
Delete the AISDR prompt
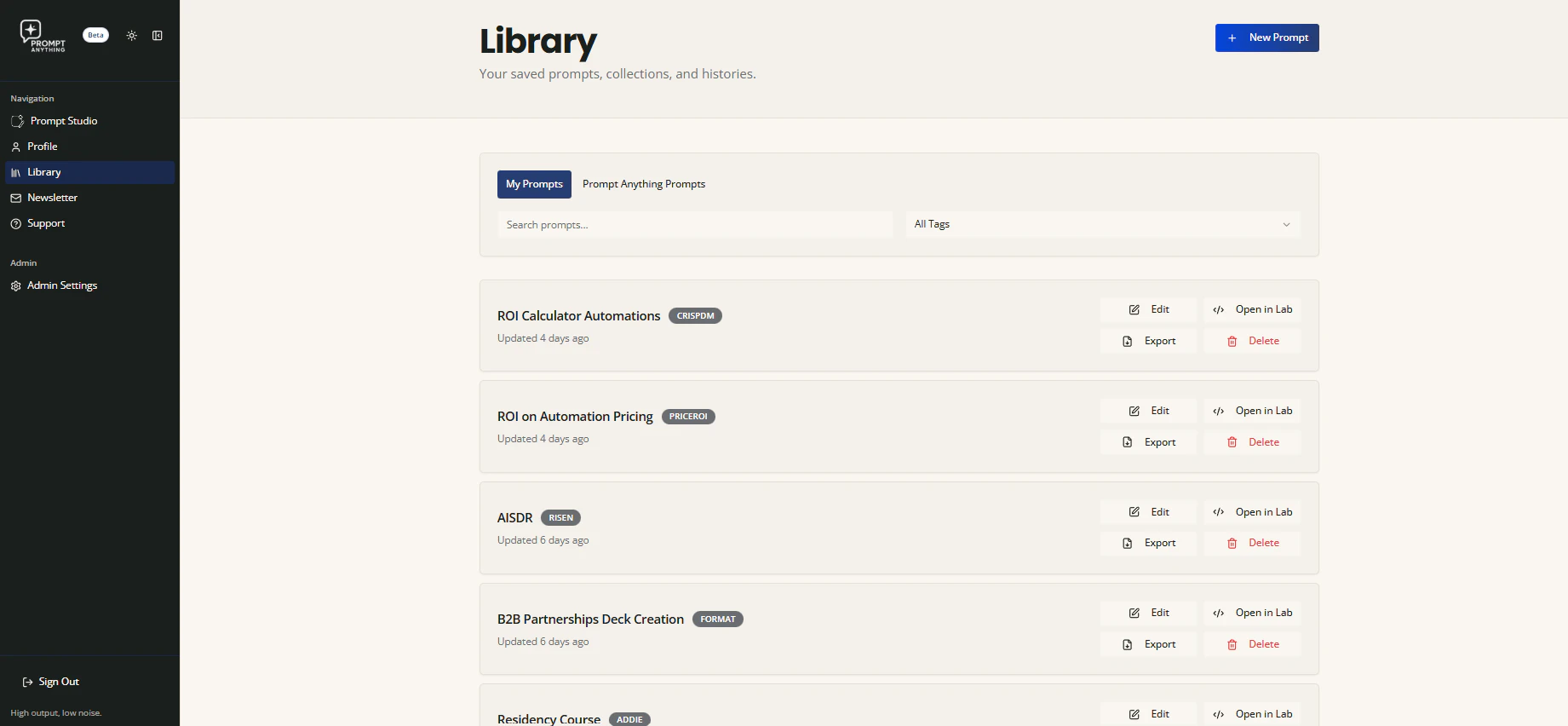tap(1252, 543)
